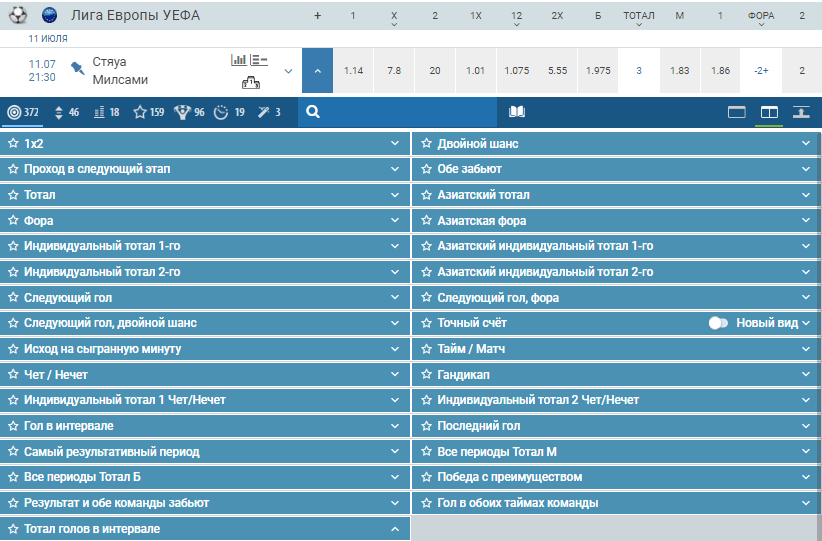Click the 7.8 draw odds
Viewport: 822px width, 541px height.
[394, 71]
